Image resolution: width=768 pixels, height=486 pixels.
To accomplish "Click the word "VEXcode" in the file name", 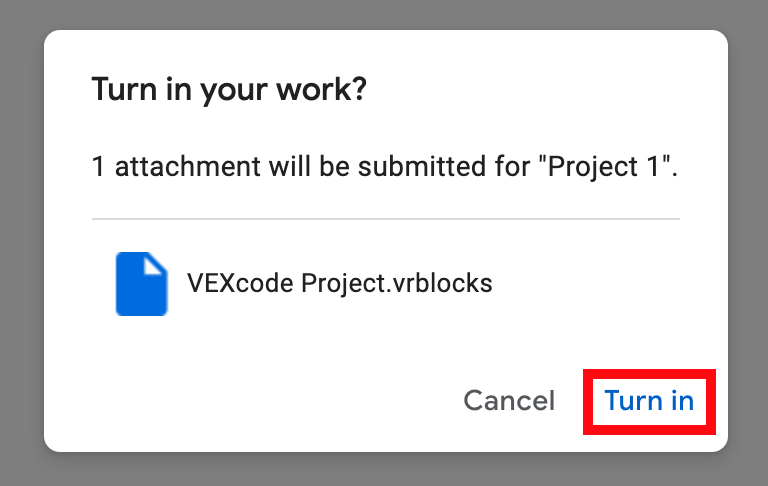I will pyautogui.click(x=241, y=284).
